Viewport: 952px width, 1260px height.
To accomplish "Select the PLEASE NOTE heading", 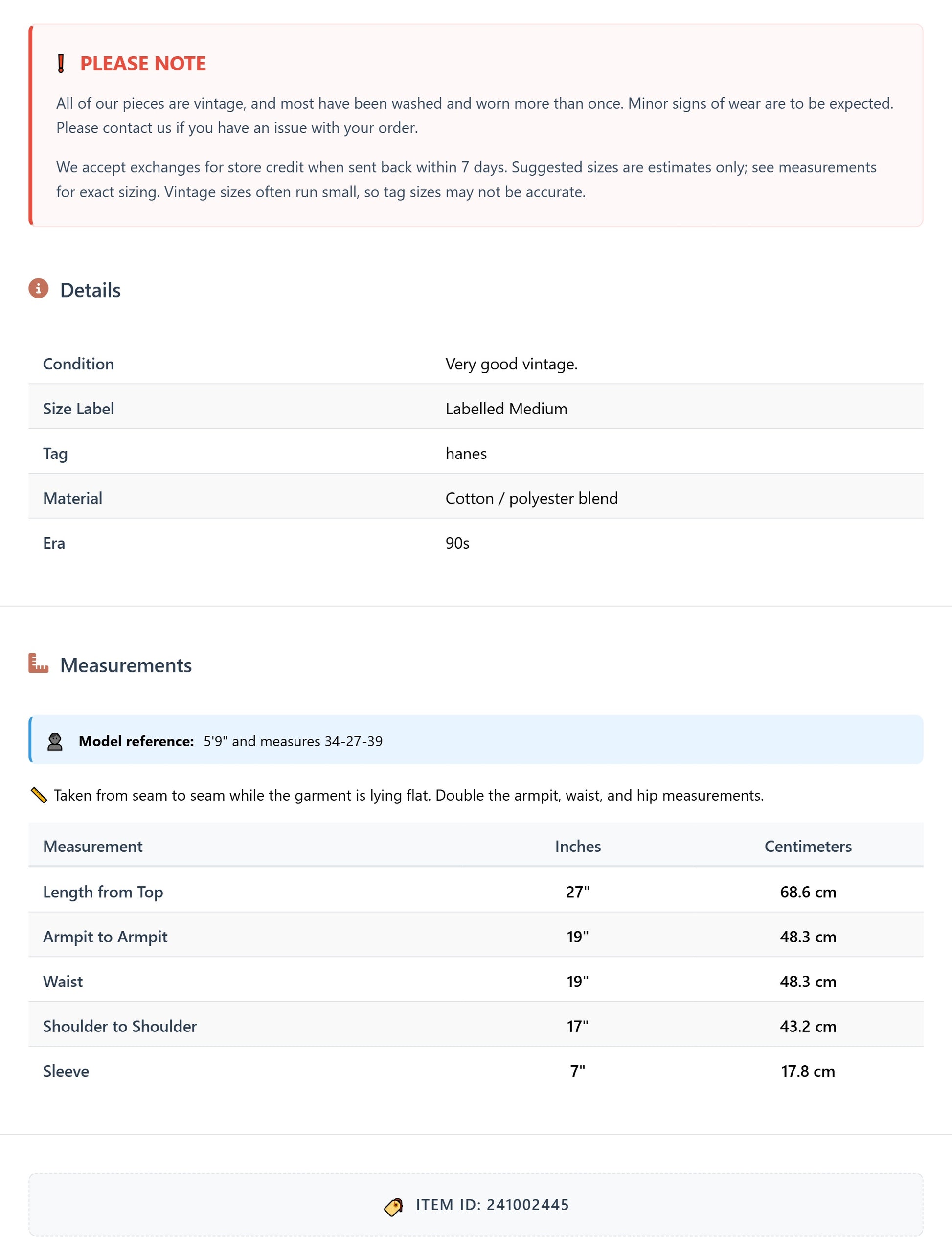I will pos(143,64).
